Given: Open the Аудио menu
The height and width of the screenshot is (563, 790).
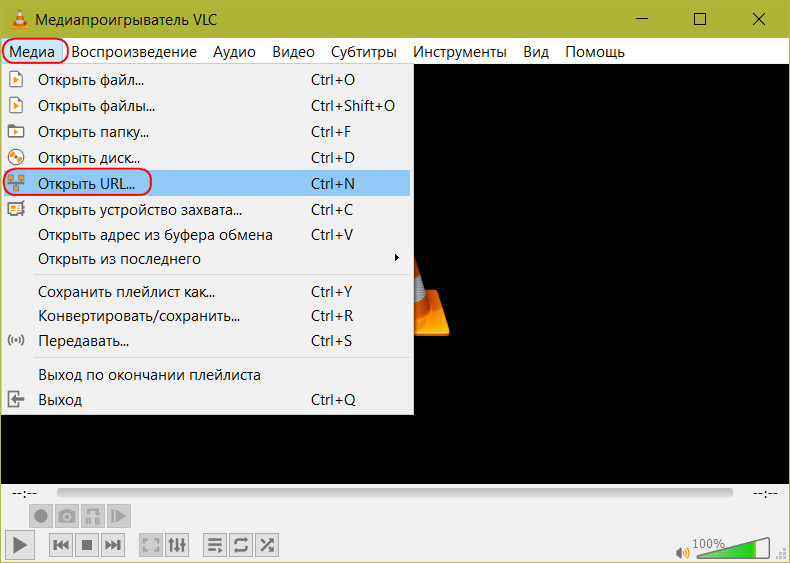Looking at the screenshot, I should [x=234, y=52].
